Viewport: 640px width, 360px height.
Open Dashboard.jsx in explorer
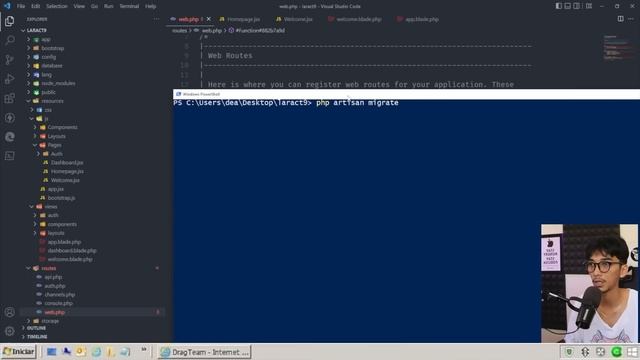67,162
